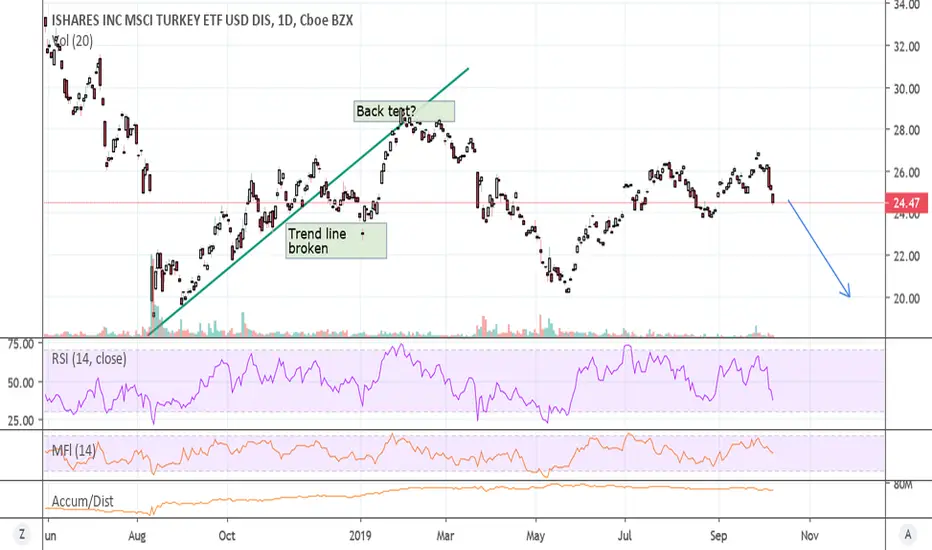Click the Oct label on time axis
This screenshot has width=932, height=550.
(226, 536)
